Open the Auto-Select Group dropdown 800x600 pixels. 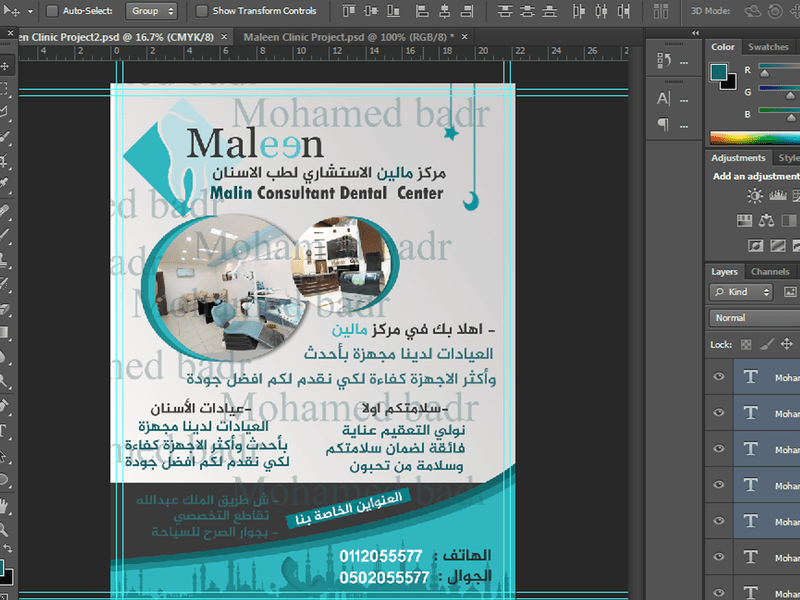point(152,11)
